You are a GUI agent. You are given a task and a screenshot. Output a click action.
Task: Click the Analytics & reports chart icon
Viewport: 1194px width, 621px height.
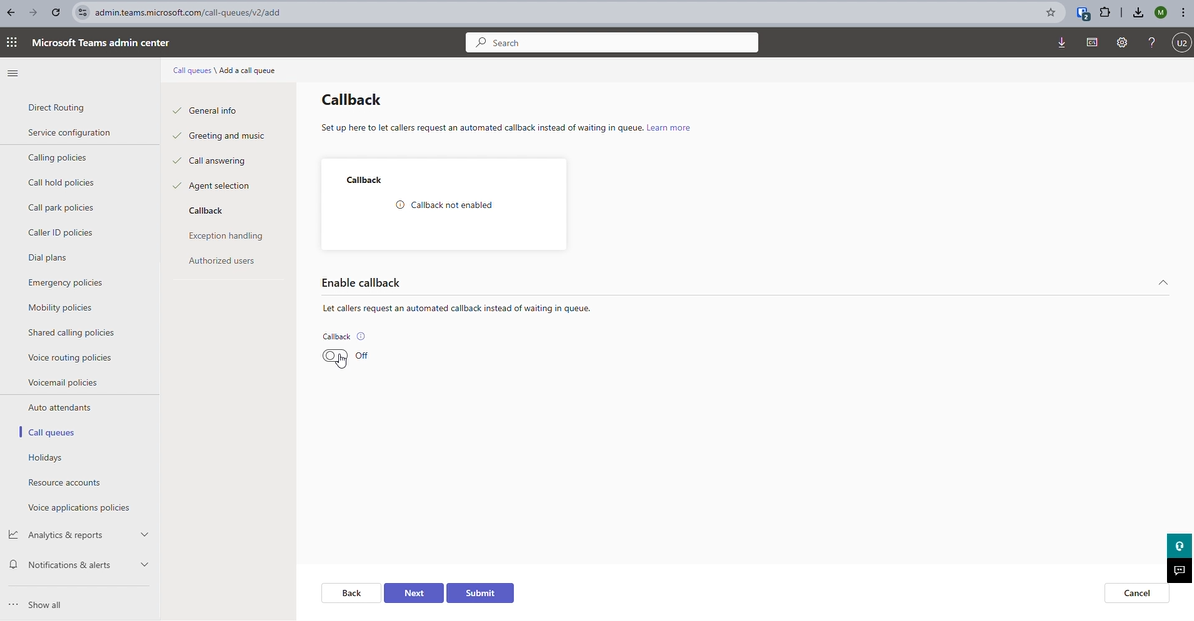click(13, 535)
